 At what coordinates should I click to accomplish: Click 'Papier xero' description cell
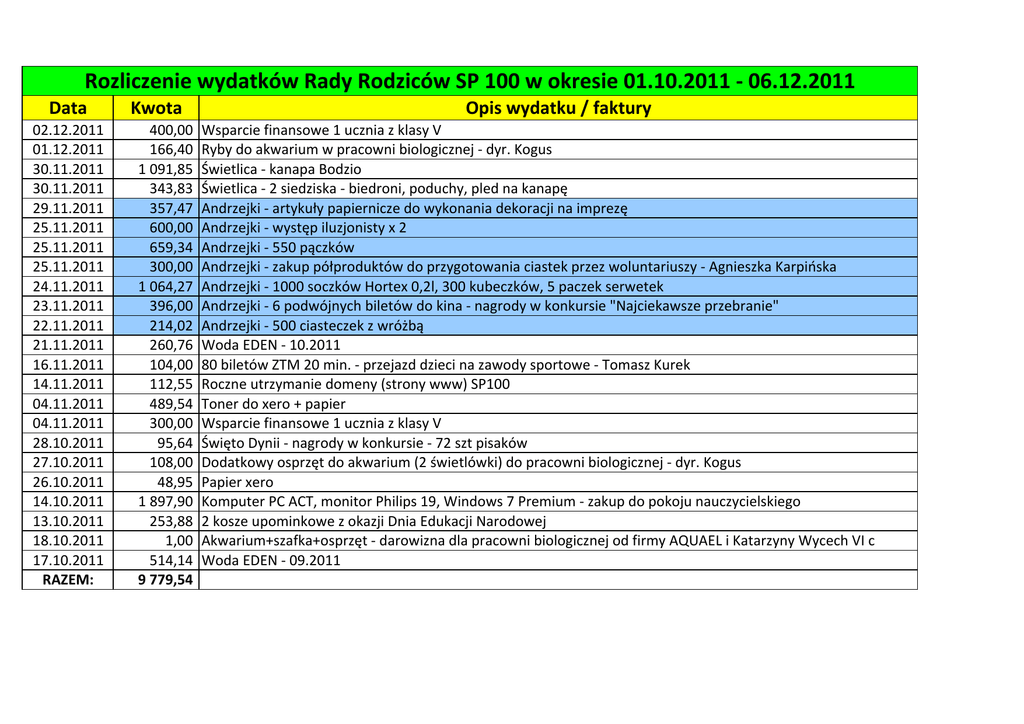(557, 482)
